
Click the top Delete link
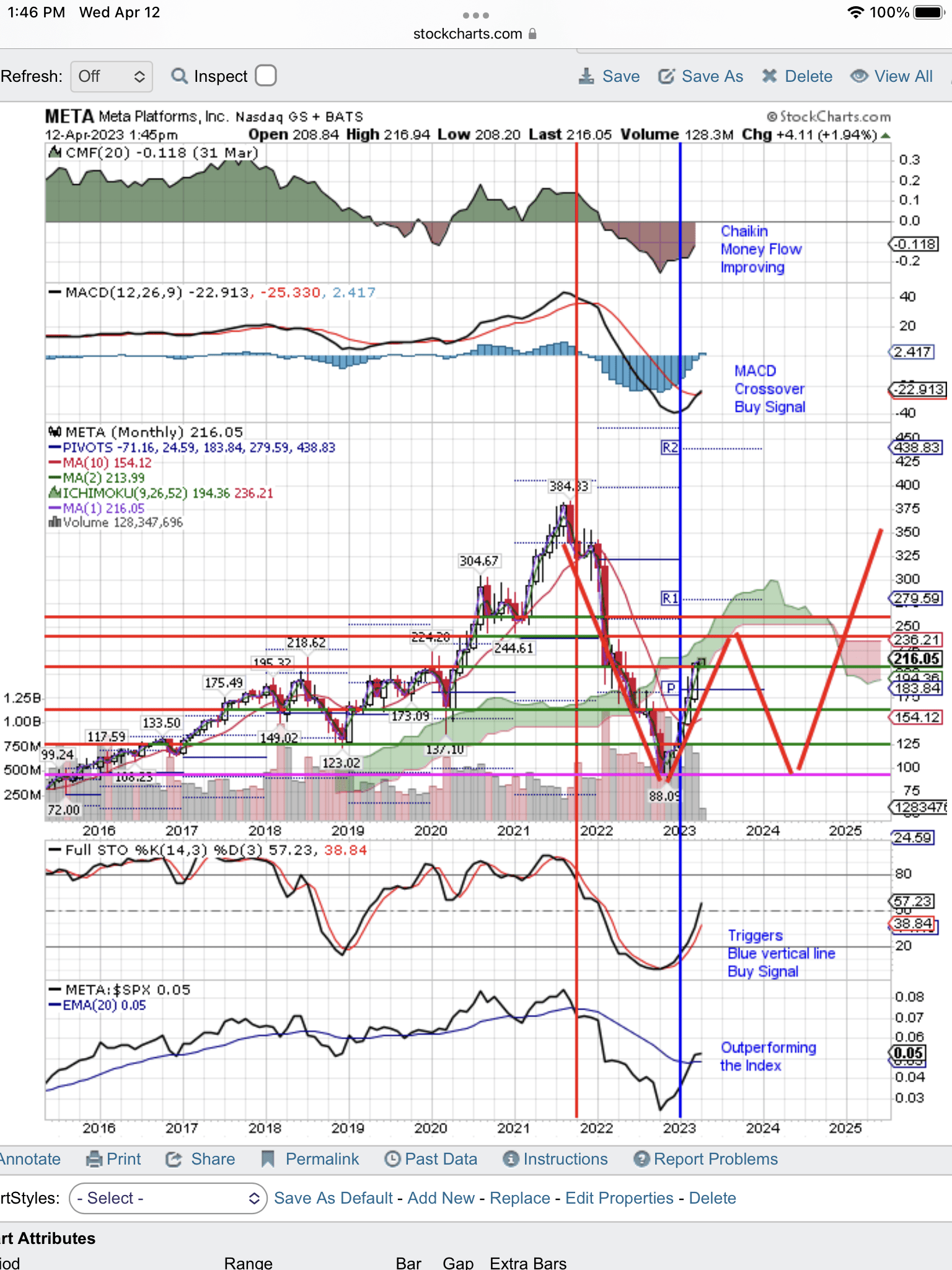pos(808,76)
